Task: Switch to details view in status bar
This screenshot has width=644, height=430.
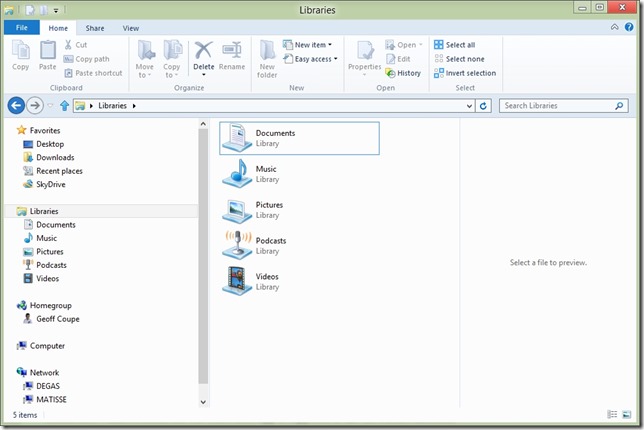Action: (612, 414)
